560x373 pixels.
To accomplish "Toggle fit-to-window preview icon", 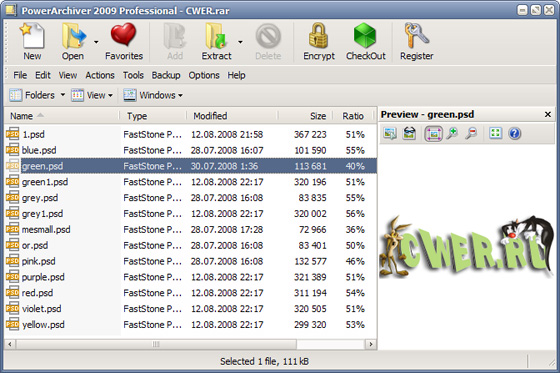I will [x=433, y=134].
